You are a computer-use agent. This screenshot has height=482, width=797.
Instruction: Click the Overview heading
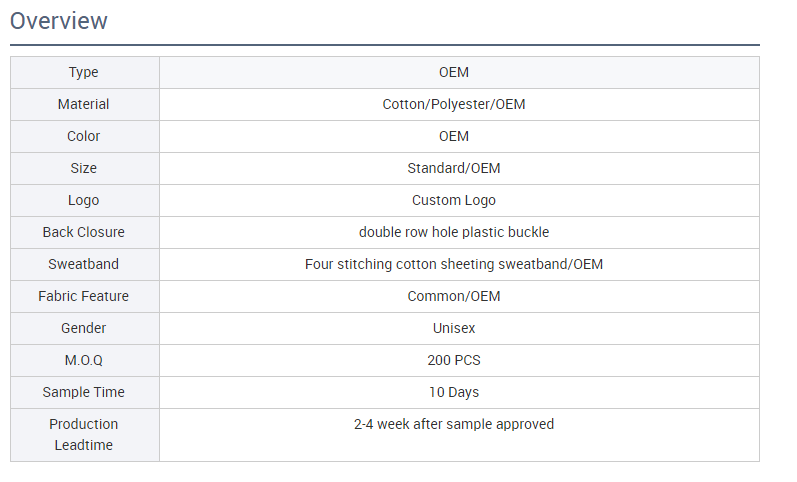[59, 20]
